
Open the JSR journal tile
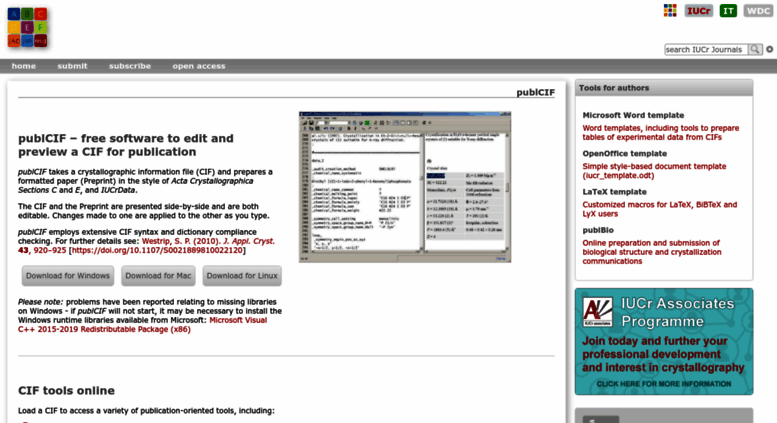[27, 41]
